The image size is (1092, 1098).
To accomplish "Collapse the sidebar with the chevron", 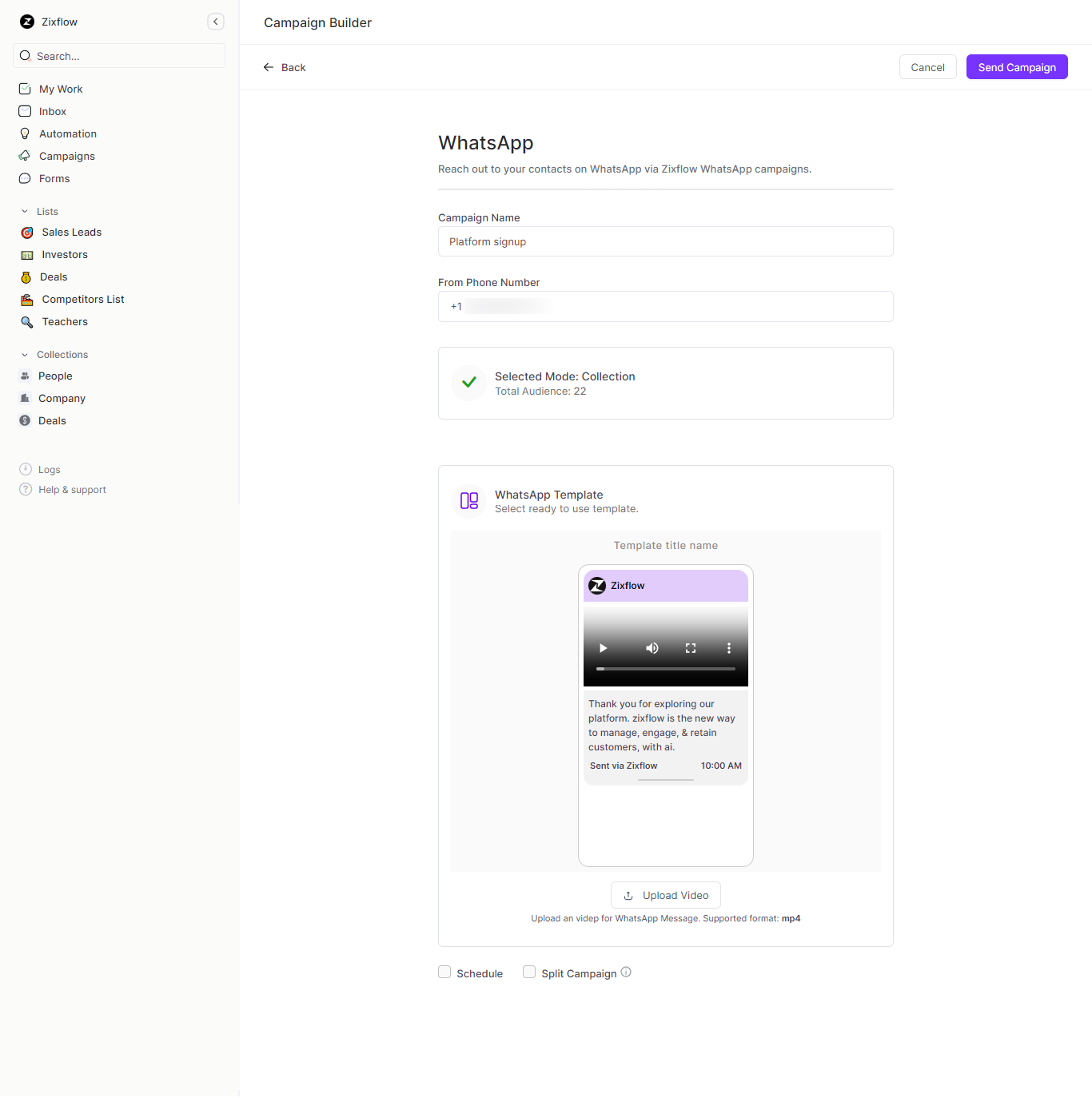I will pos(215,22).
